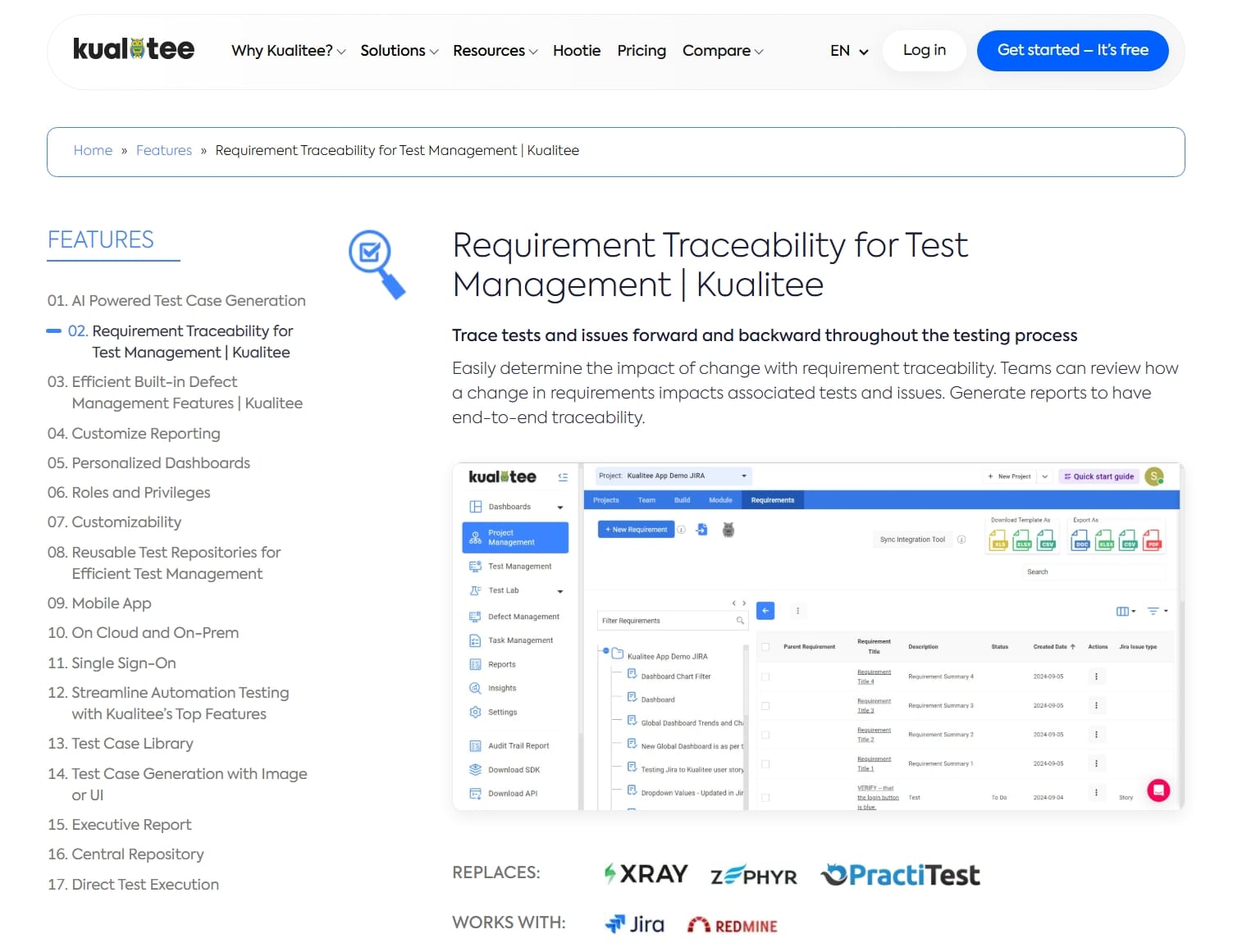Collapse the app sidebar with the menu icon
1233x952 pixels.
pos(563,477)
